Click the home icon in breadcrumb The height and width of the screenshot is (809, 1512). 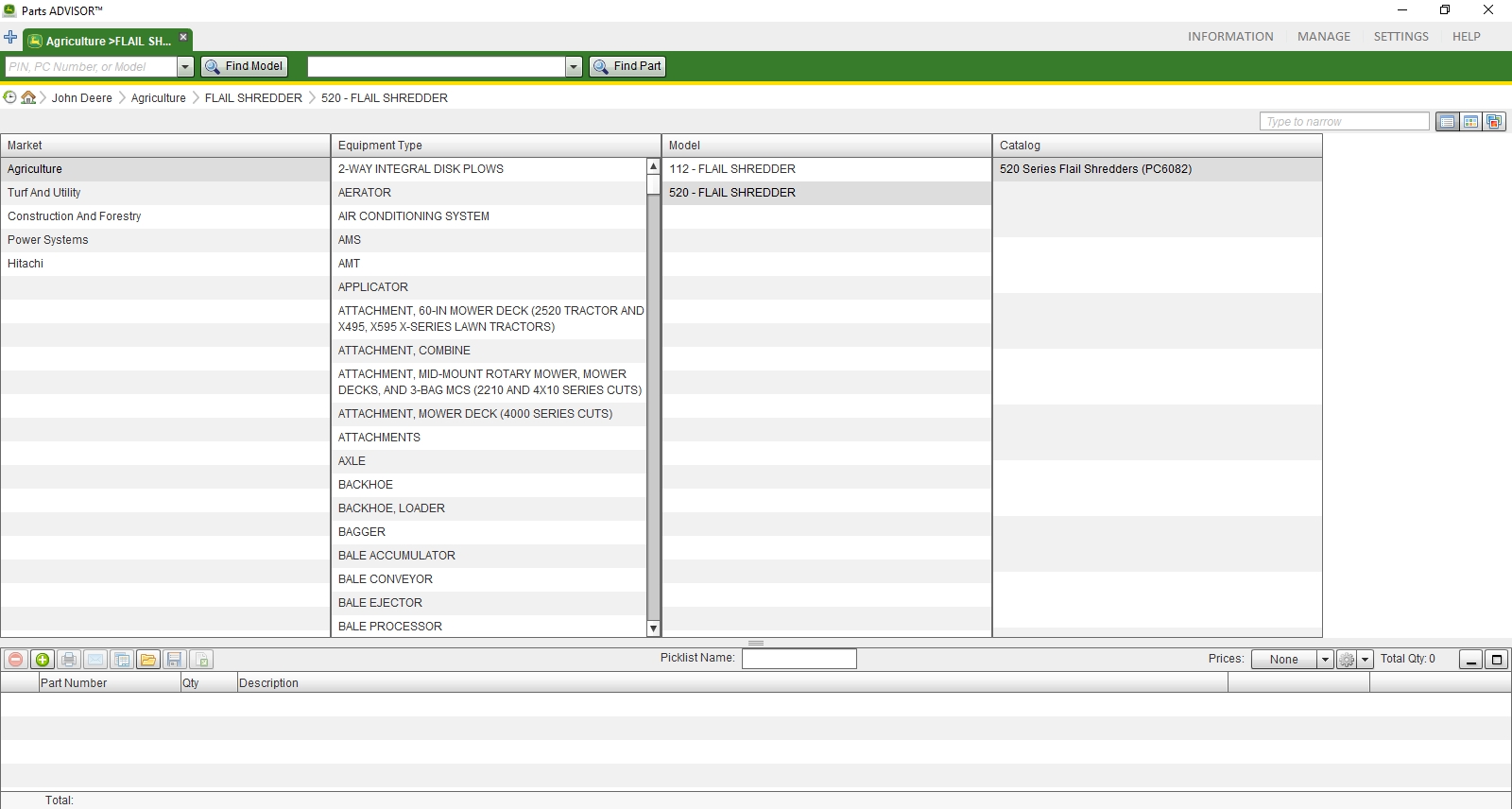point(28,97)
